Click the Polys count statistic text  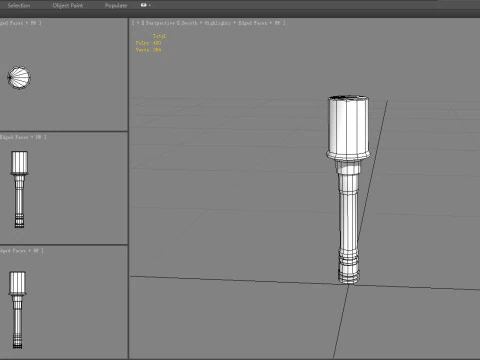coord(148,43)
